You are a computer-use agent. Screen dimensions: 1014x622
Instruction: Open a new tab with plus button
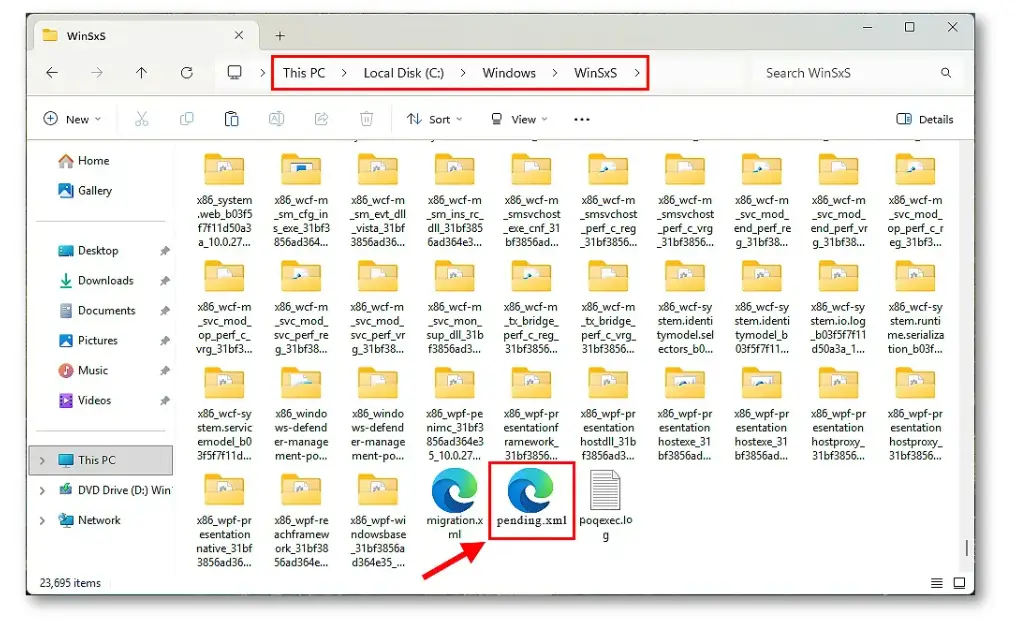pos(280,35)
